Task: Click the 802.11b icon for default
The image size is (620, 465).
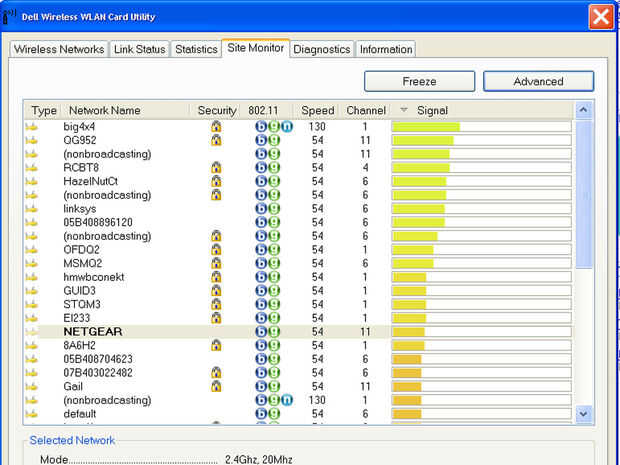Action: tap(261, 414)
